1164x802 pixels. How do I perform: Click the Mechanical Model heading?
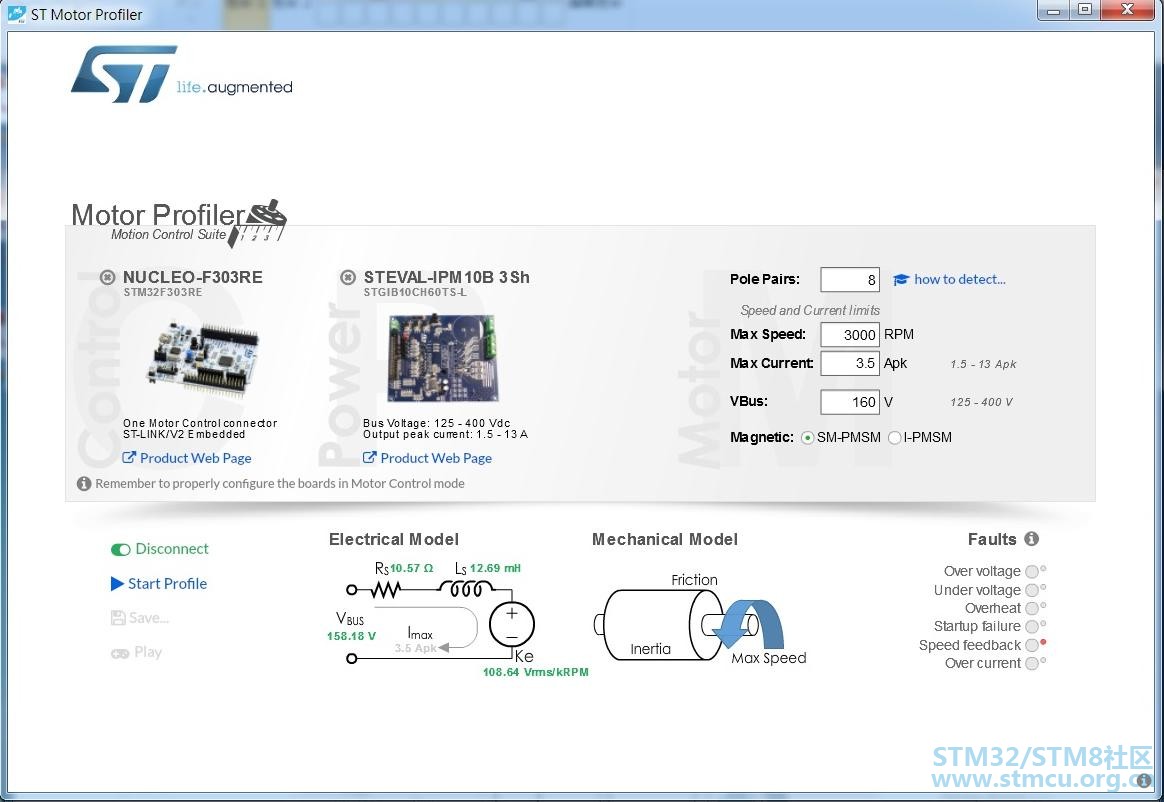(665, 540)
